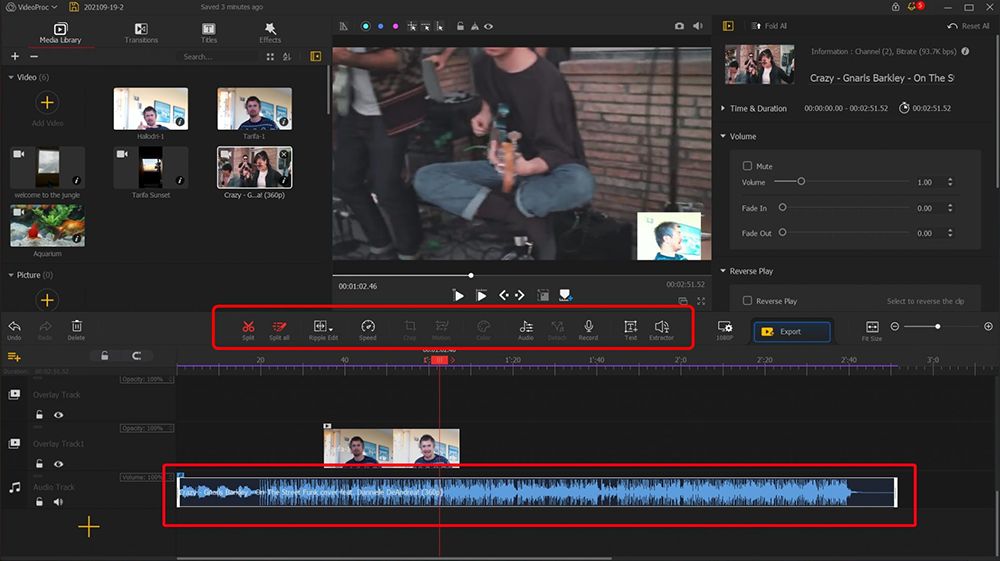
Task: Collapse the Reverse Play section
Action: [723, 271]
